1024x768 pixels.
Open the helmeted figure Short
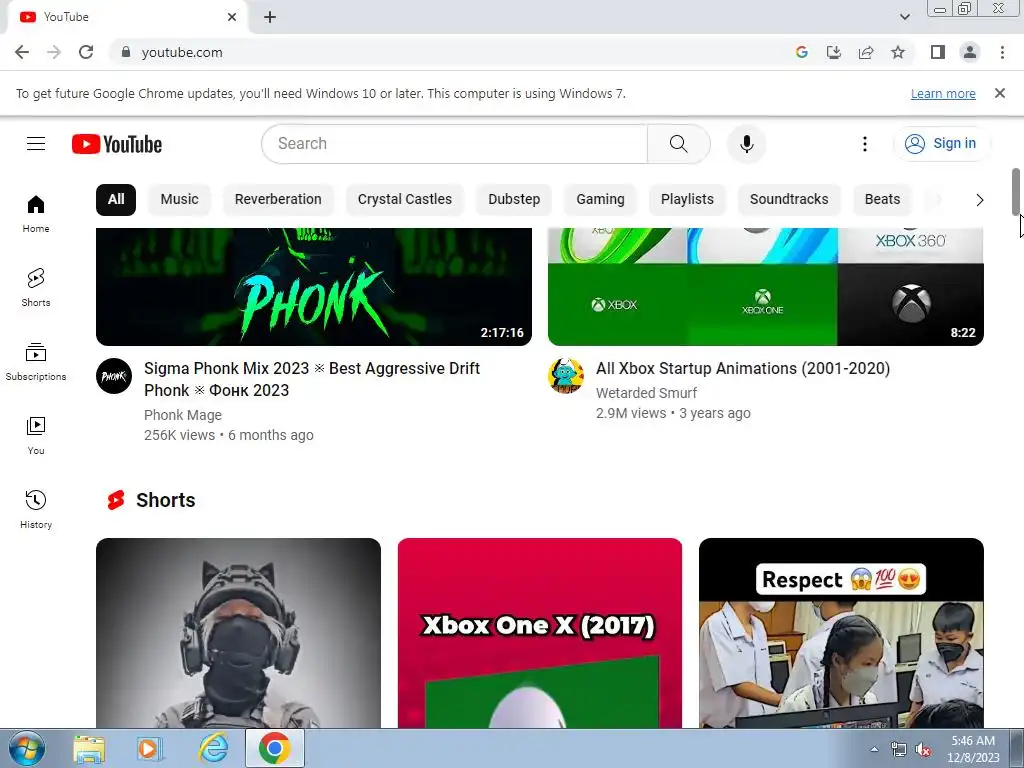(238, 633)
